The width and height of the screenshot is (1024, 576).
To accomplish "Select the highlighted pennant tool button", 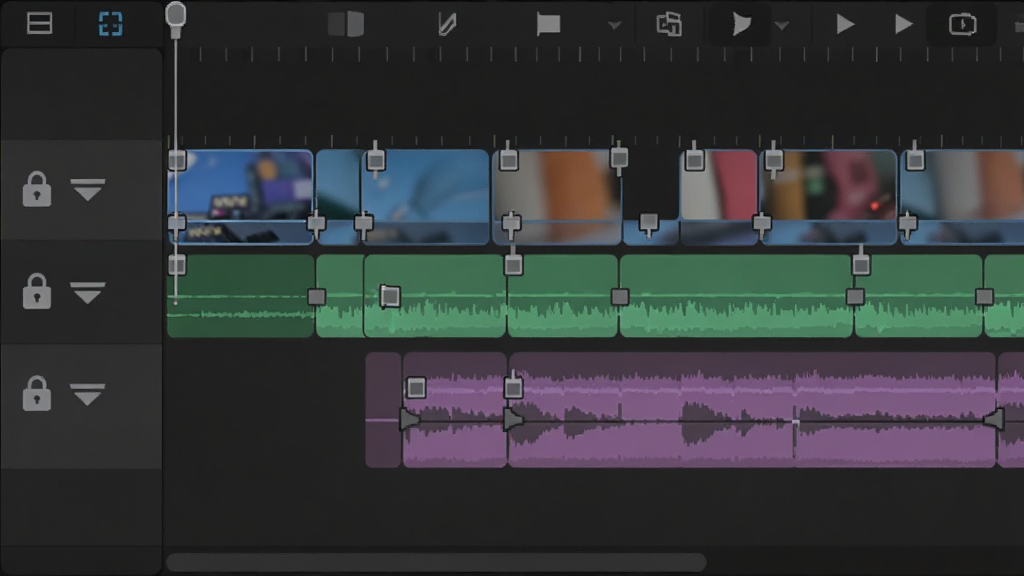I will click(741, 24).
